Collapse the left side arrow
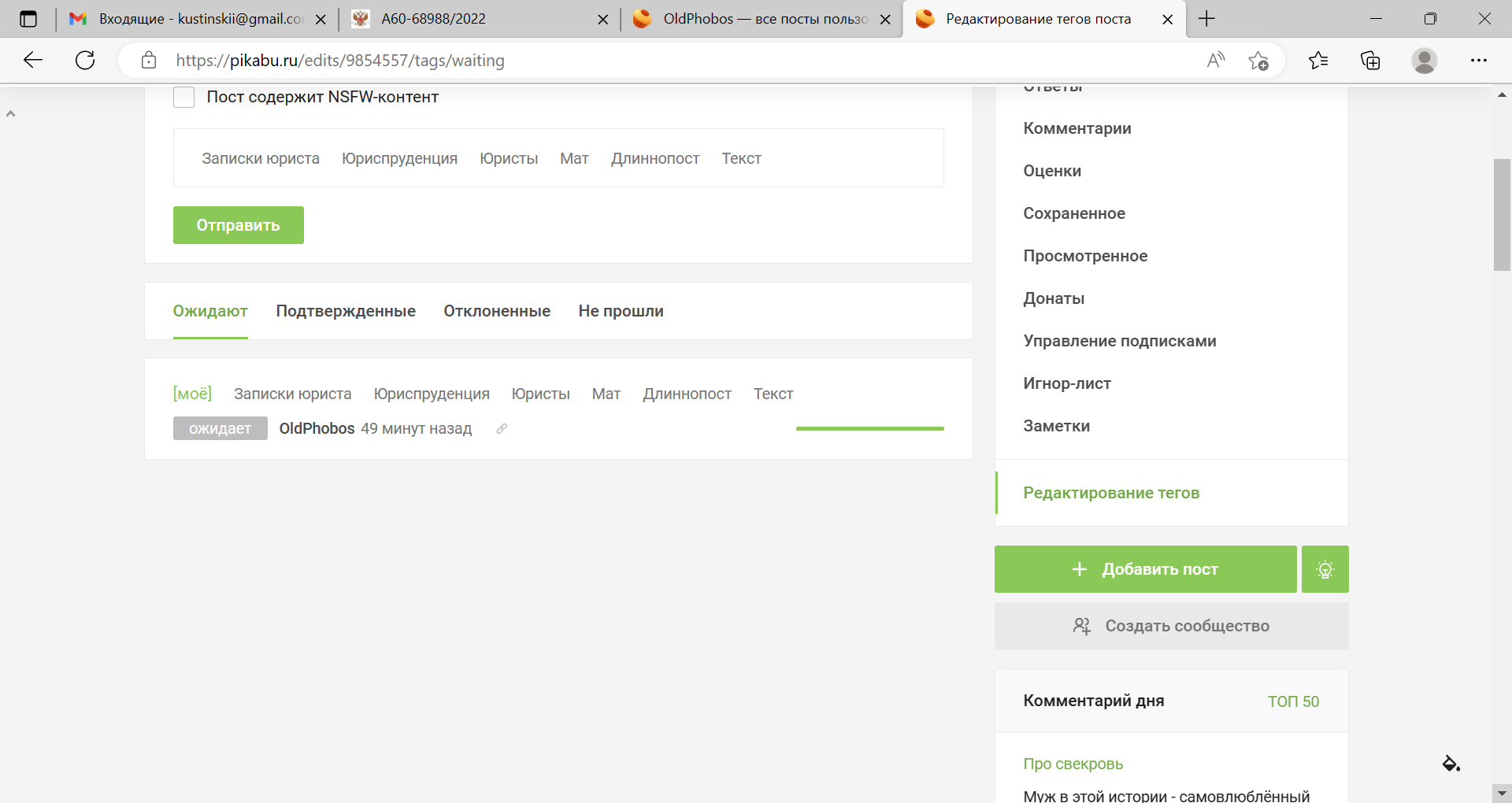This screenshot has width=1512, height=803. [11, 114]
